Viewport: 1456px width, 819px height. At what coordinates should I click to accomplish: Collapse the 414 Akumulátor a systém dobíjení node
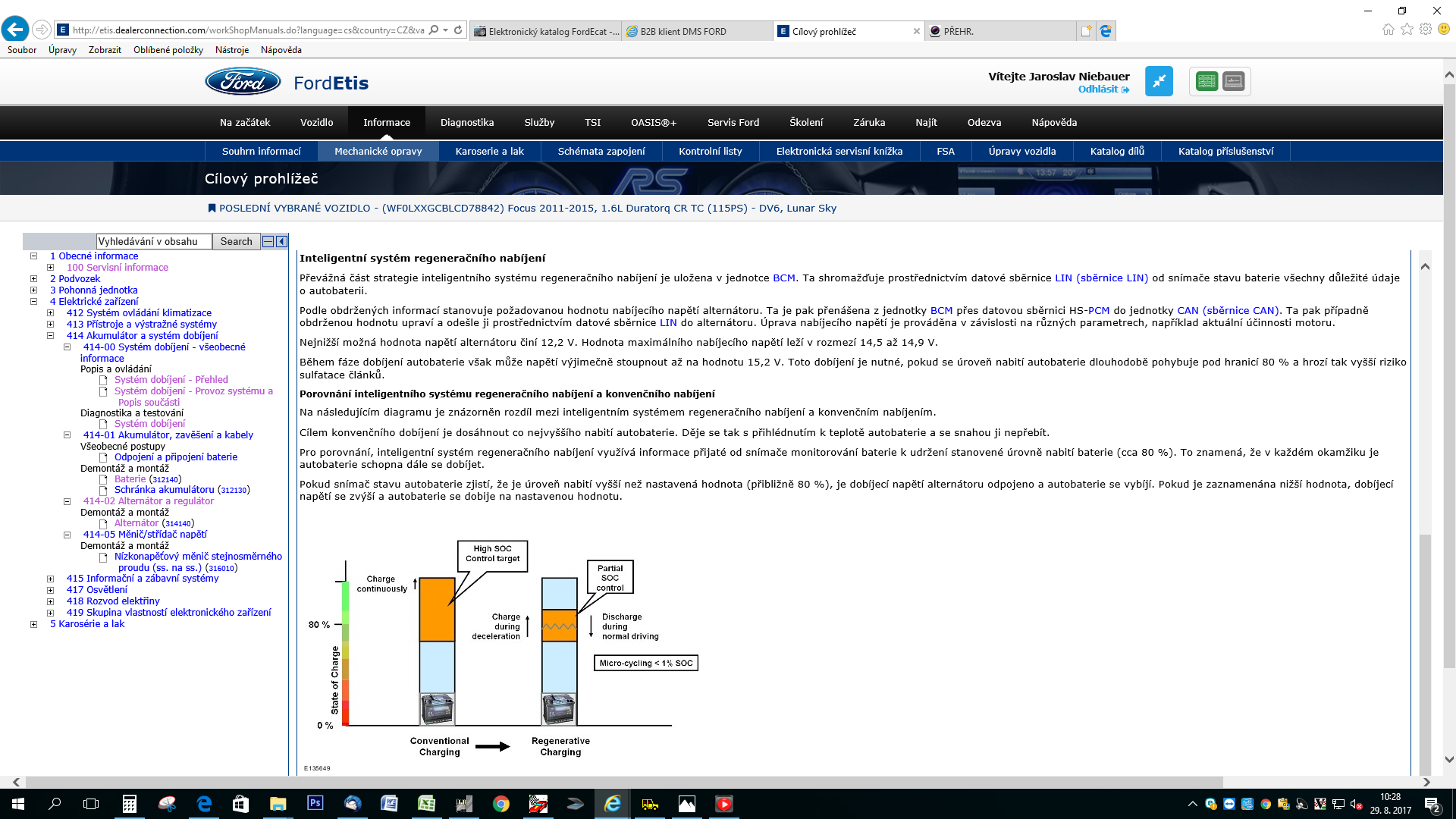pos(50,335)
